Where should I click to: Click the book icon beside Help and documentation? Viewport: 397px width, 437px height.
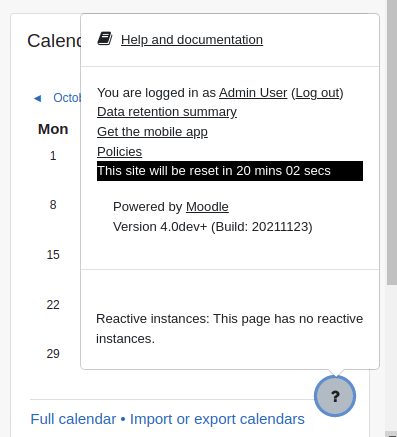pos(105,39)
